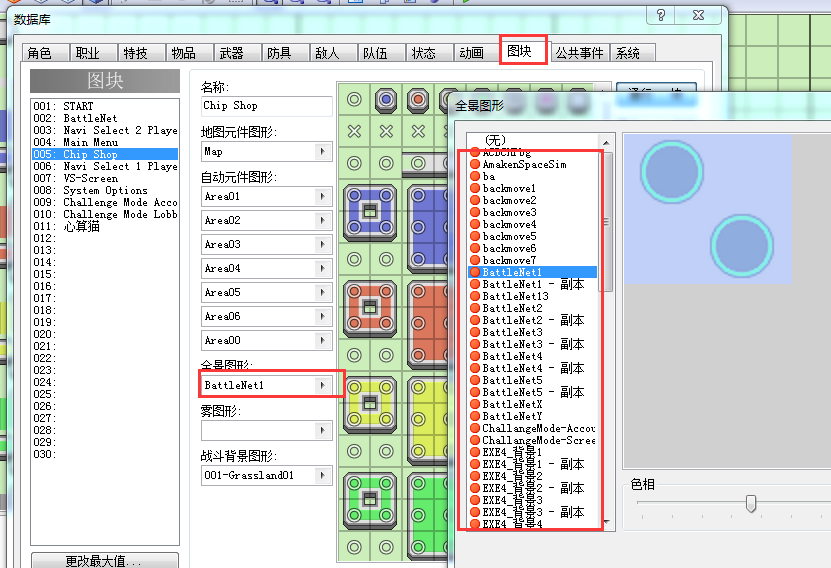Image resolution: width=831 pixels, height=568 pixels.
Task: Select the BattleNet3 graphic
Action: (x=533, y=332)
